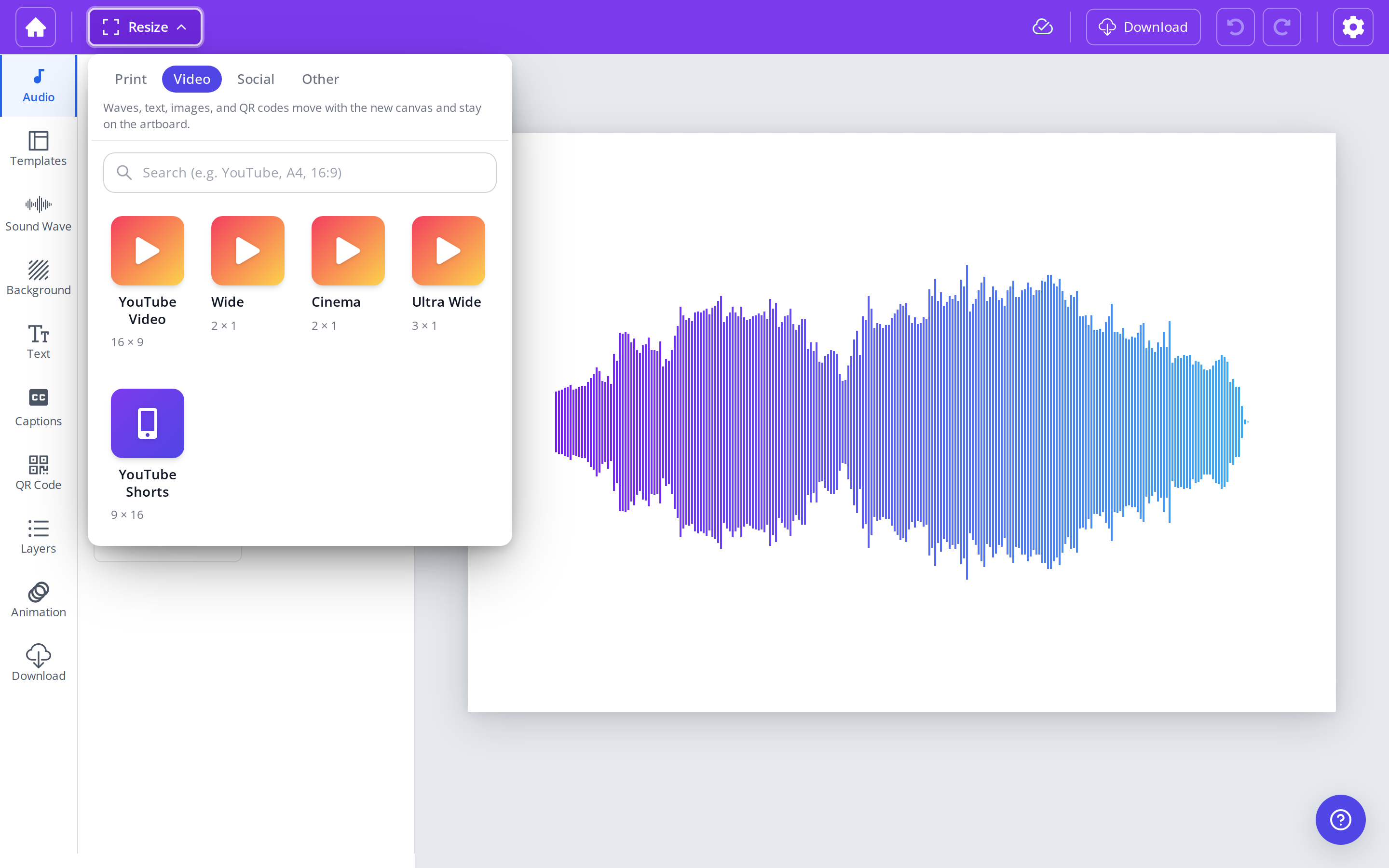Click the Download button in top bar

click(x=1143, y=27)
